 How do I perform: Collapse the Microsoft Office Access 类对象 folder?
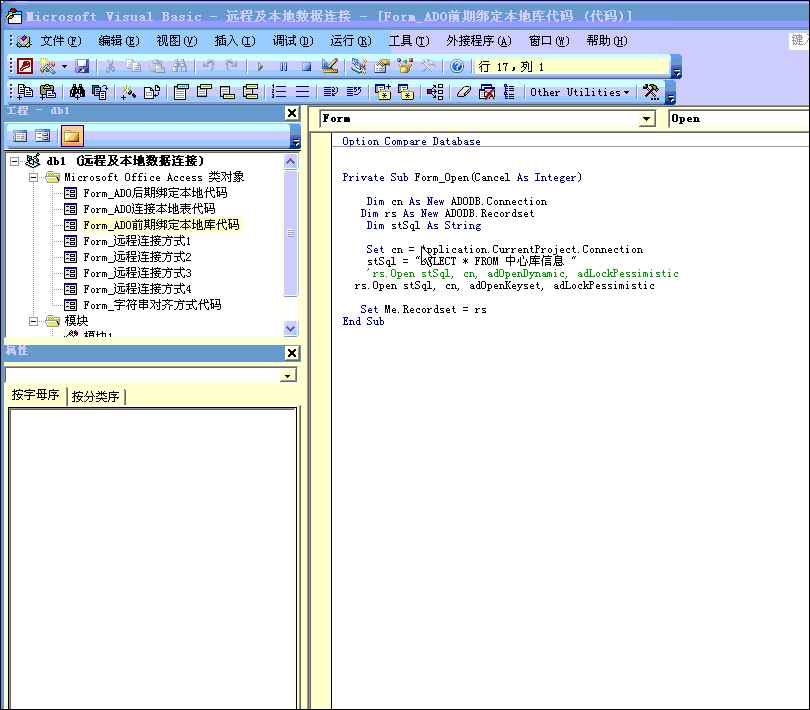tap(34, 177)
